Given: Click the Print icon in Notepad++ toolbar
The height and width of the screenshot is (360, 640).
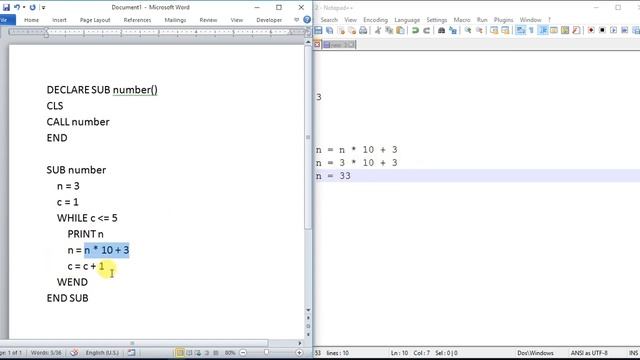Looking at the screenshot, I should tap(363, 30).
